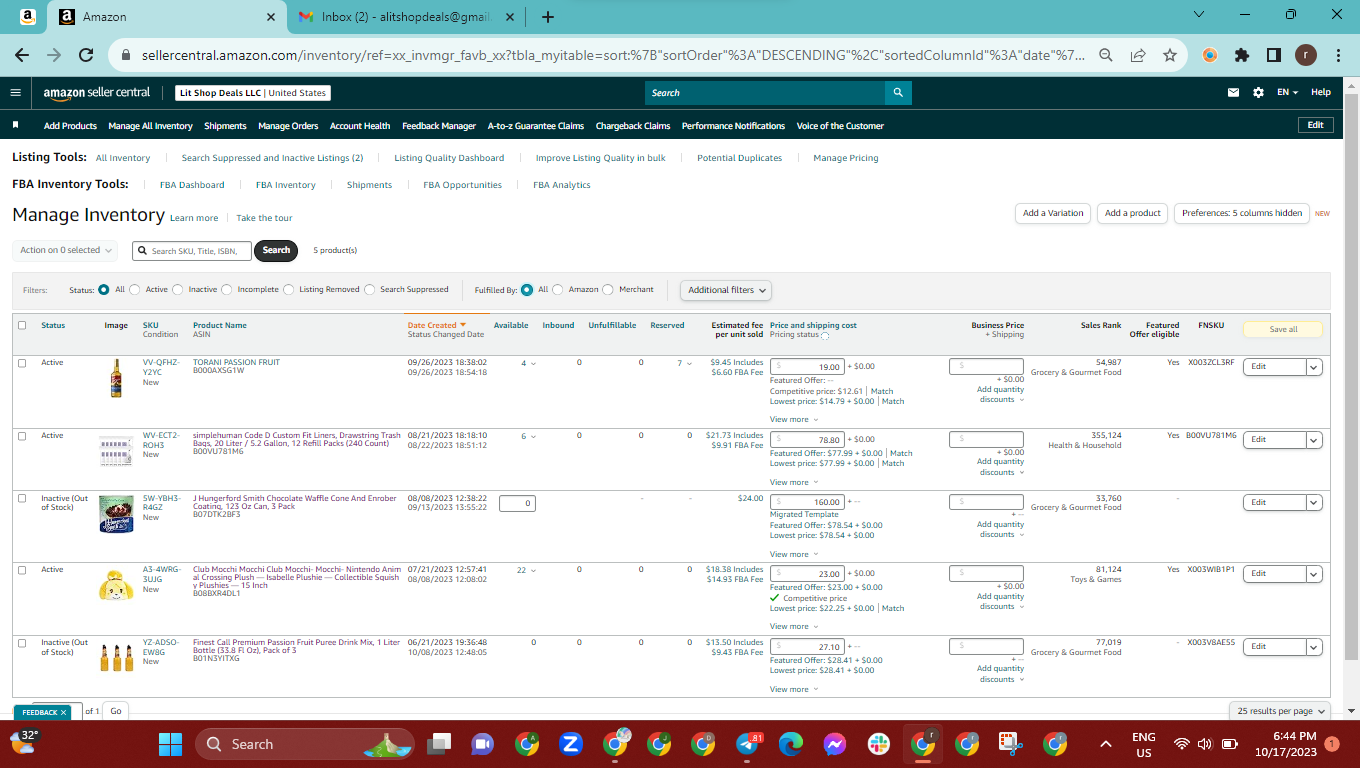This screenshot has width=1360, height=768.
Task: Sort by the Date Created column header
Action: click(437, 325)
